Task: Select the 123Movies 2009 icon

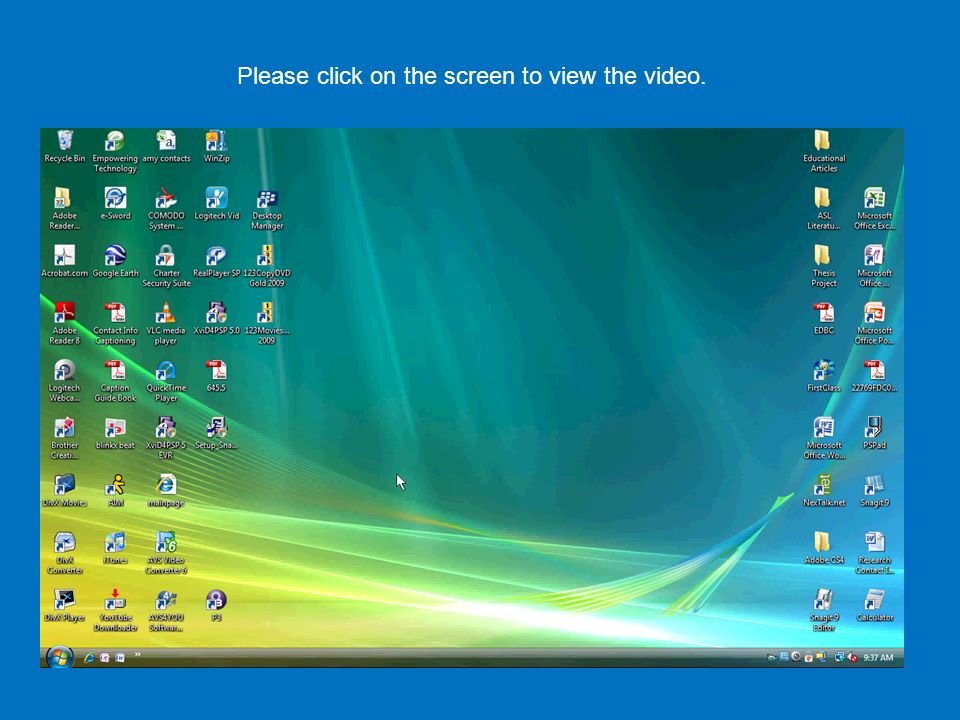Action: pos(267,323)
